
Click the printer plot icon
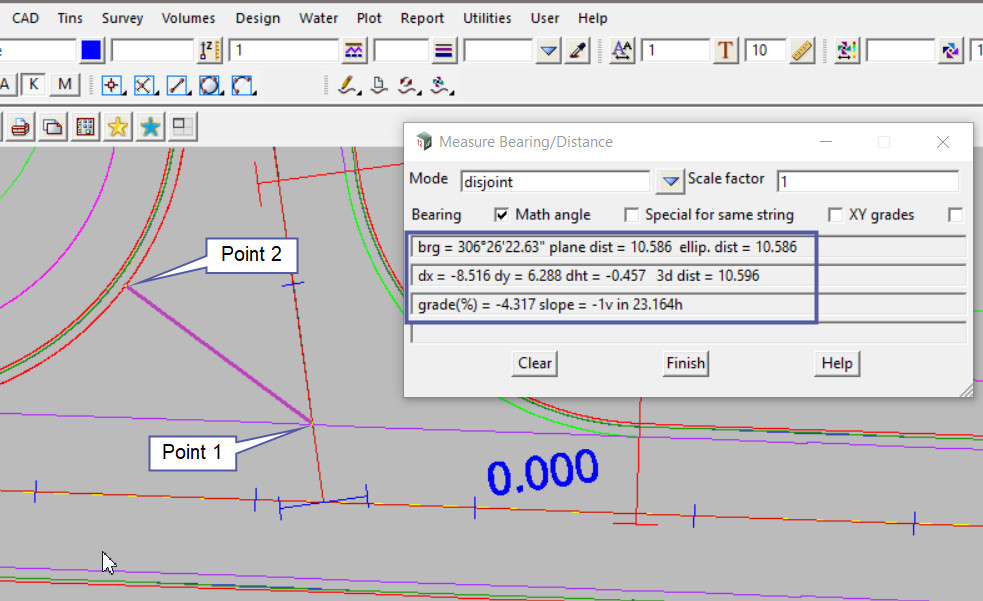21,126
